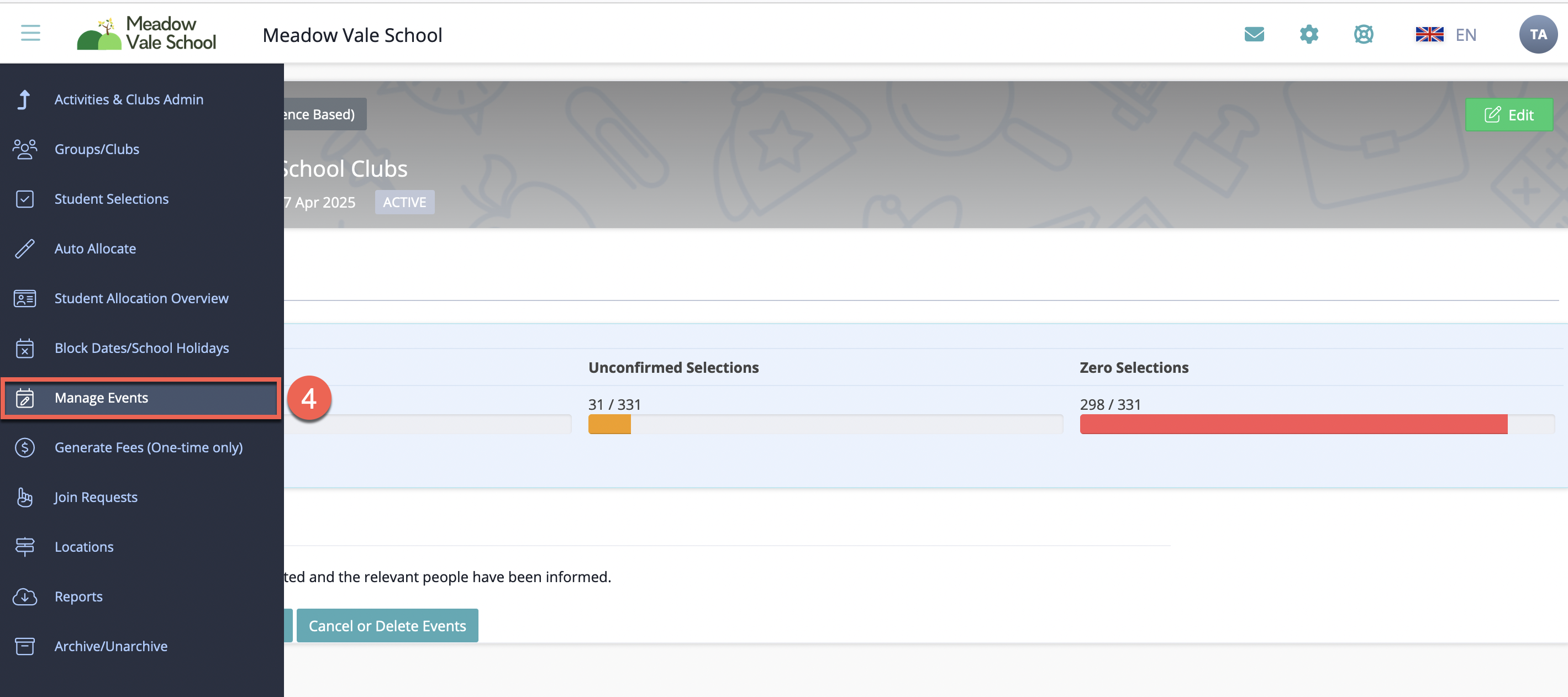Click the Generate Fees dollar icon
Viewport: 1568px width, 697px height.
(x=24, y=447)
